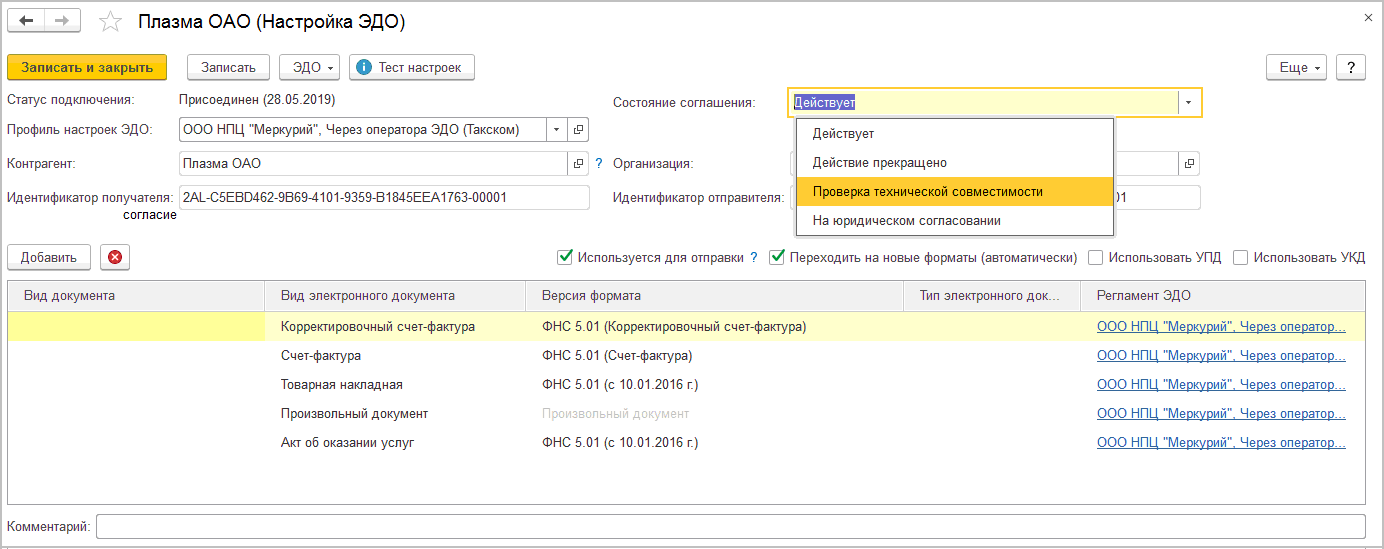Expand the ЭДО dropdown menu button

[x=310, y=67]
